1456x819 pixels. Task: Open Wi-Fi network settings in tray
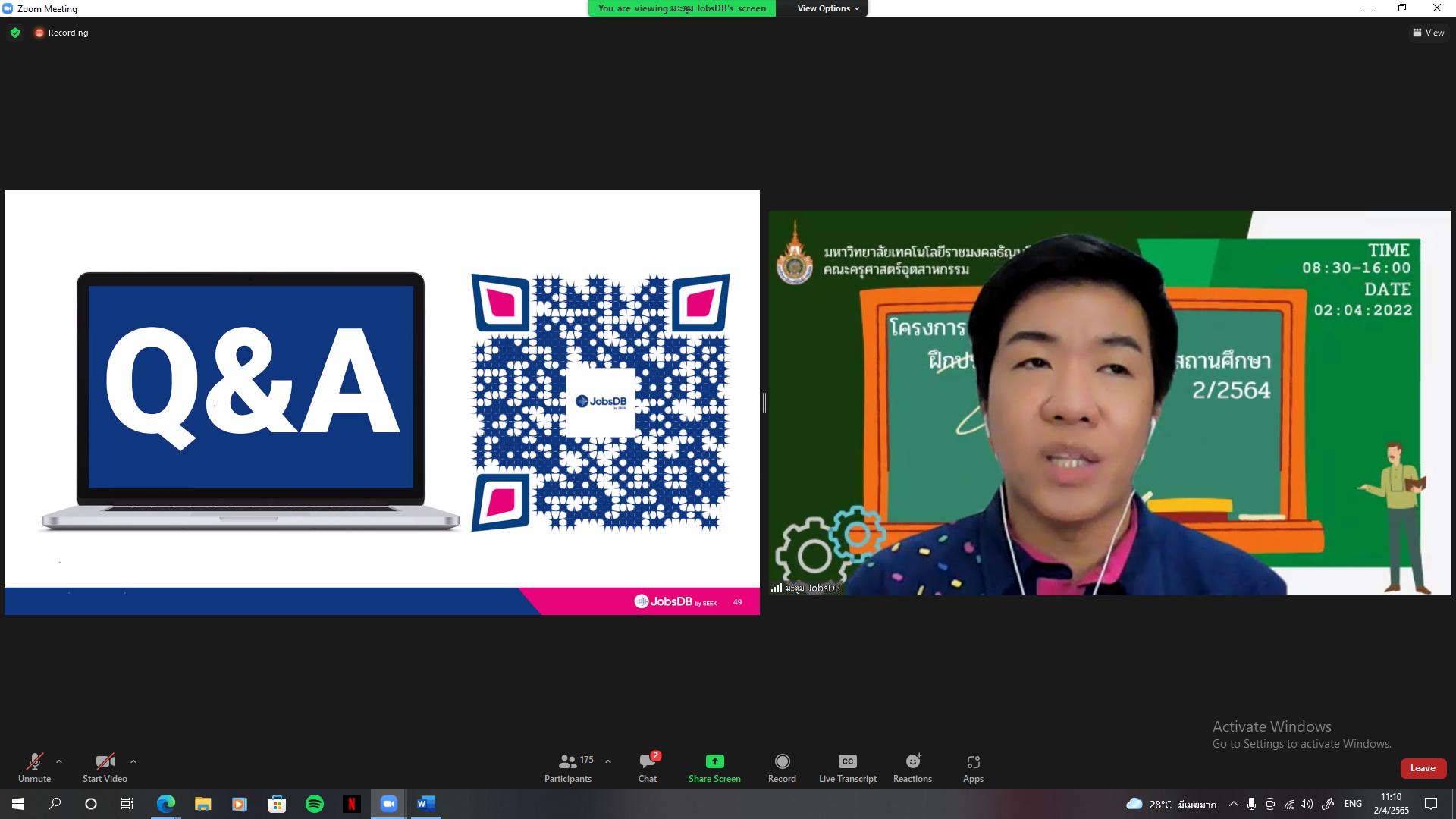pyautogui.click(x=1289, y=804)
